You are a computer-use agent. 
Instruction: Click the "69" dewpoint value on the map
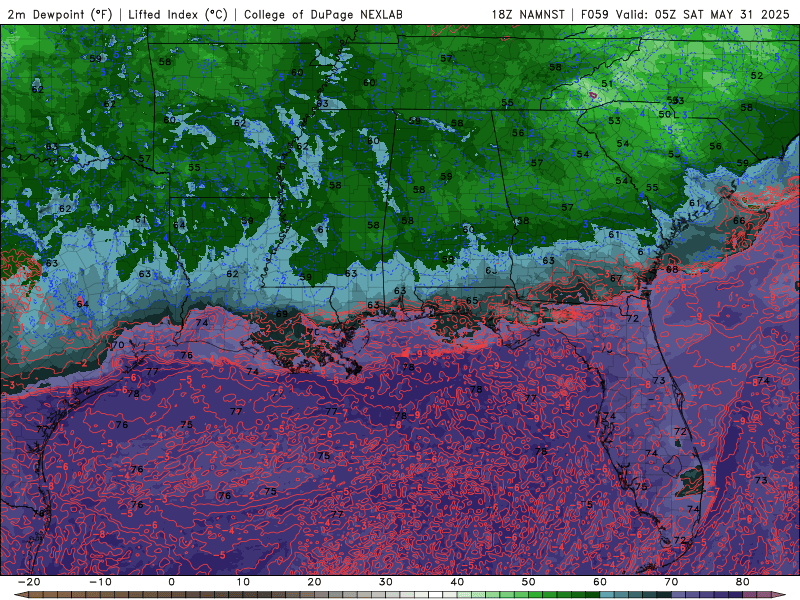(282, 314)
